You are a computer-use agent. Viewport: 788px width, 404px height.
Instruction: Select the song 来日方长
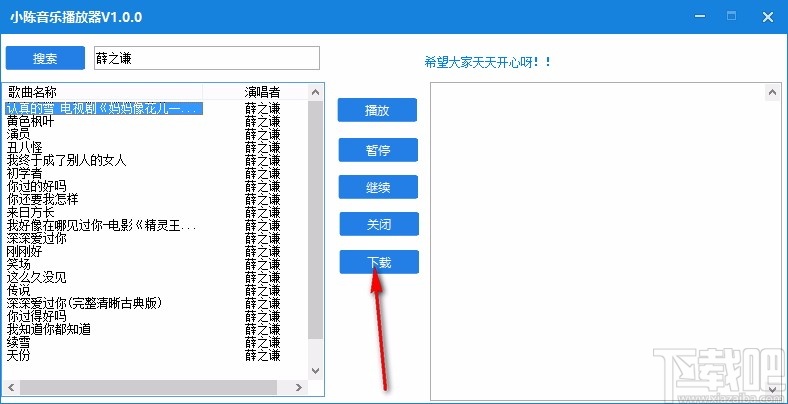pos(30,213)
